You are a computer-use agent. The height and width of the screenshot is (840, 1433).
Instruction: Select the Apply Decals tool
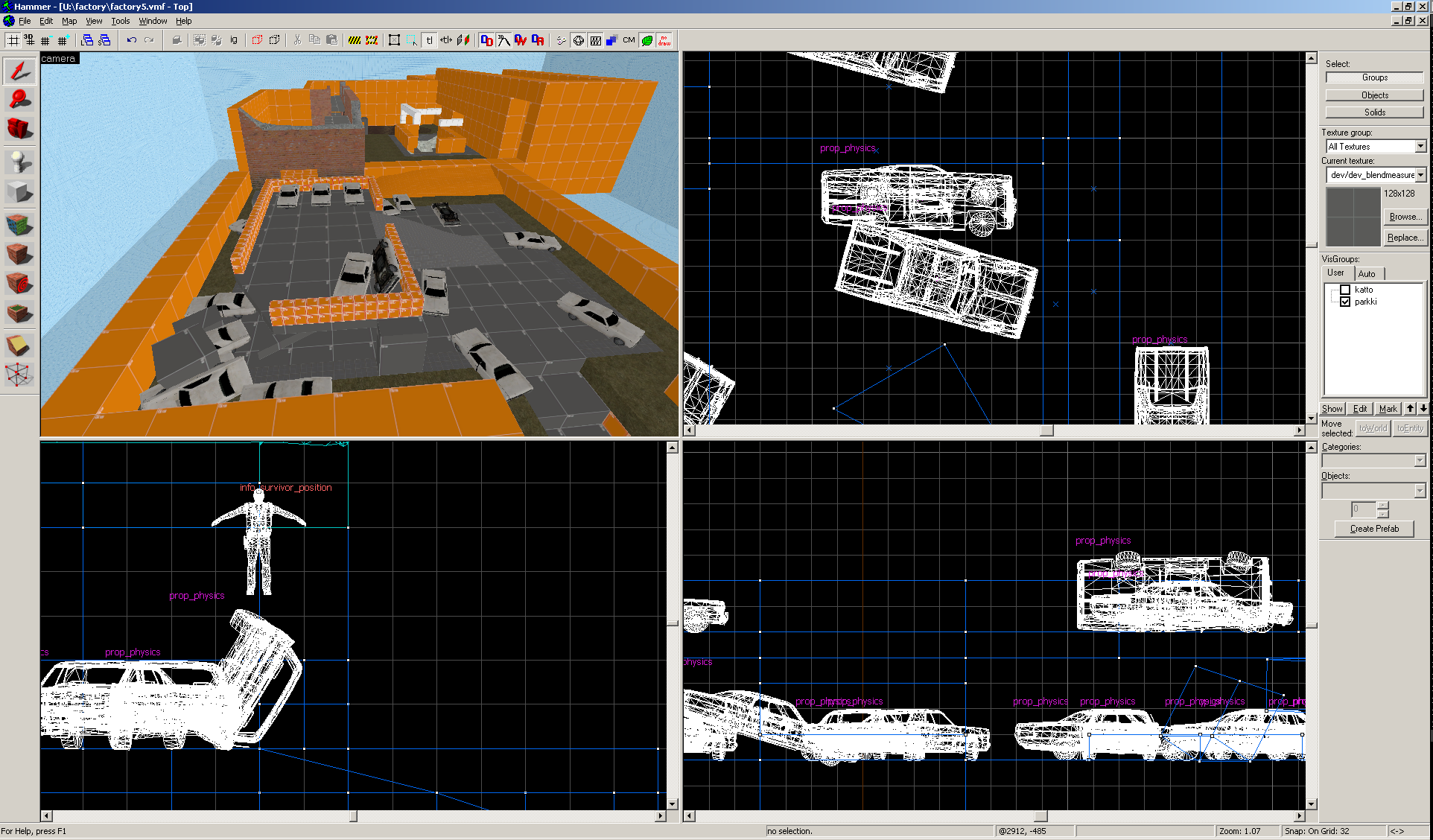click(x=19, y=284)
